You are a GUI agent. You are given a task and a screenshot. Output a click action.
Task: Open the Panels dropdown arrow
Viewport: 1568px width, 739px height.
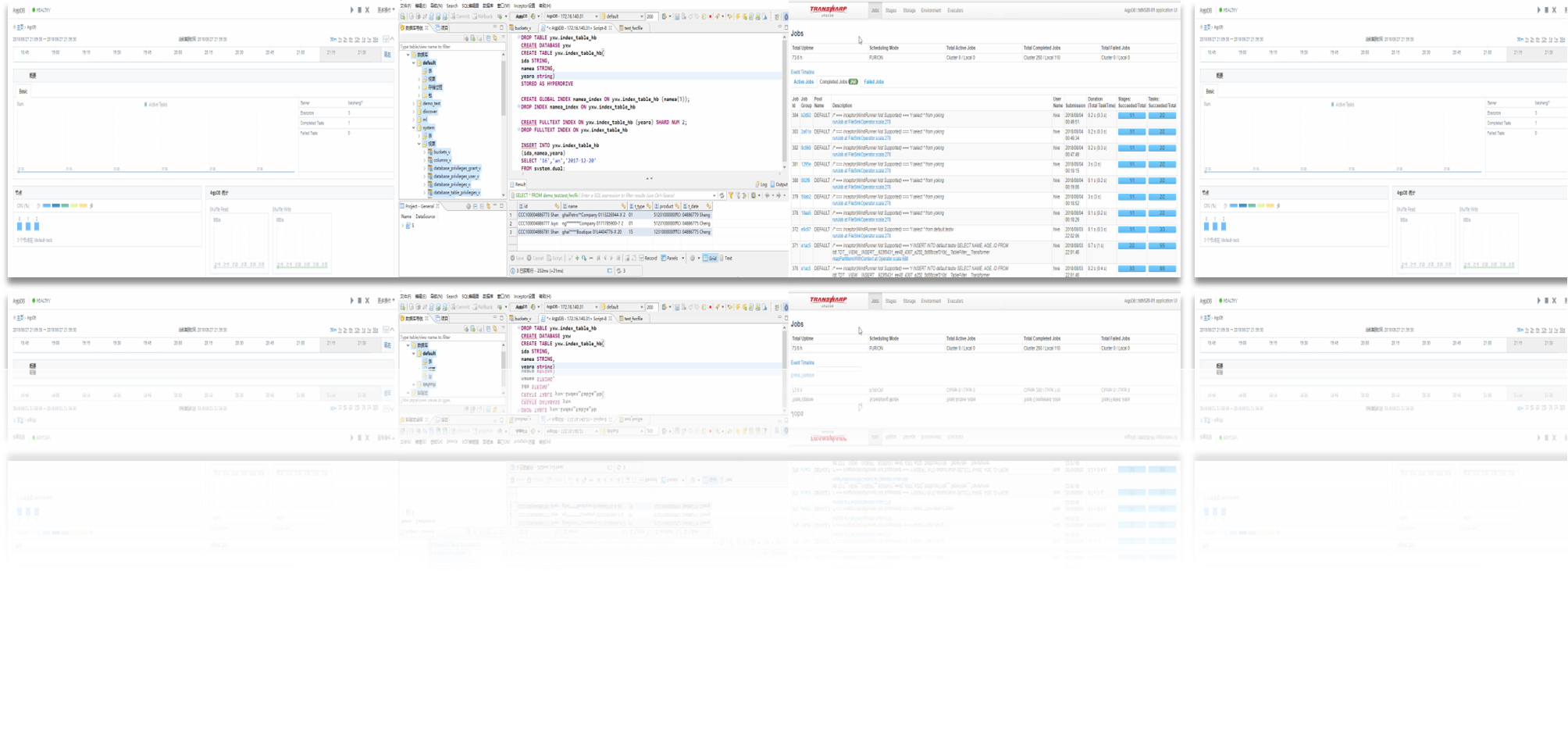pos(682,258)
